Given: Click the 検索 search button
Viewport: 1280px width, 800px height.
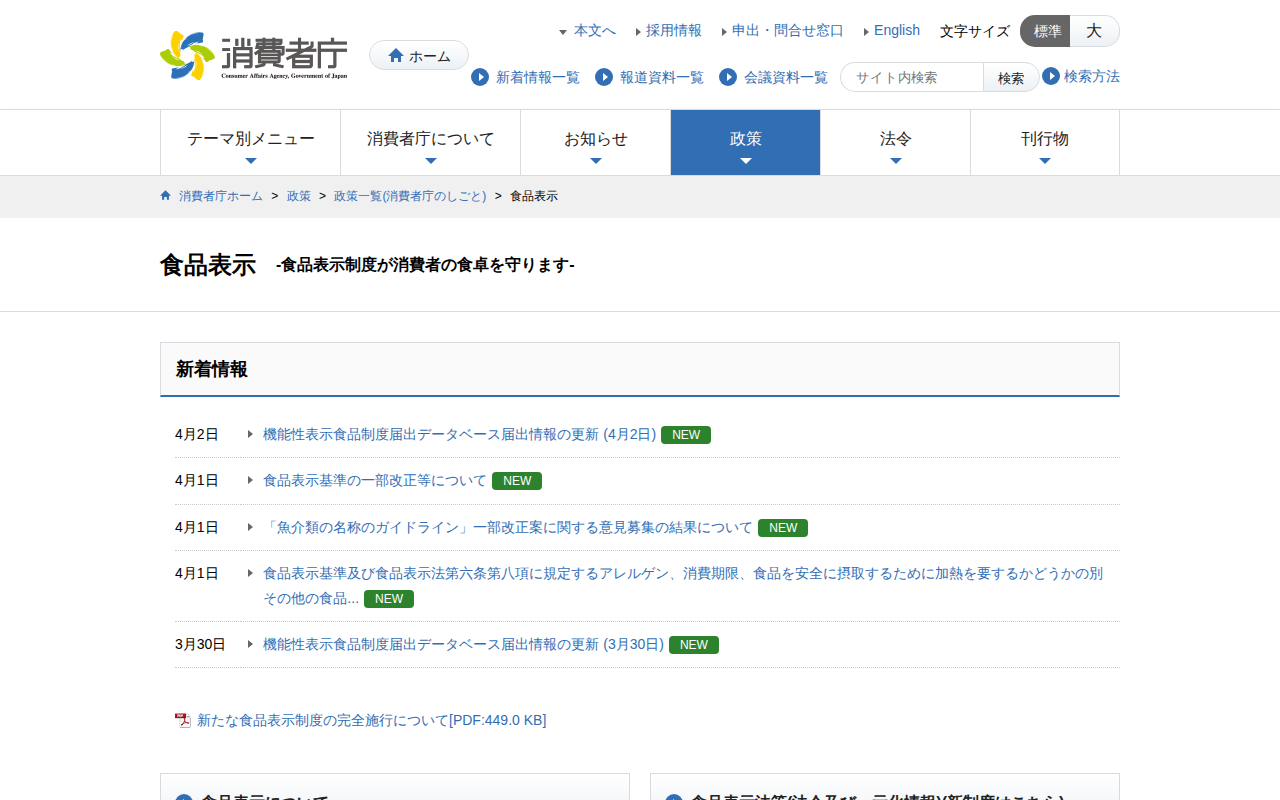Looking at the screenshot, I should (1011, 77).
